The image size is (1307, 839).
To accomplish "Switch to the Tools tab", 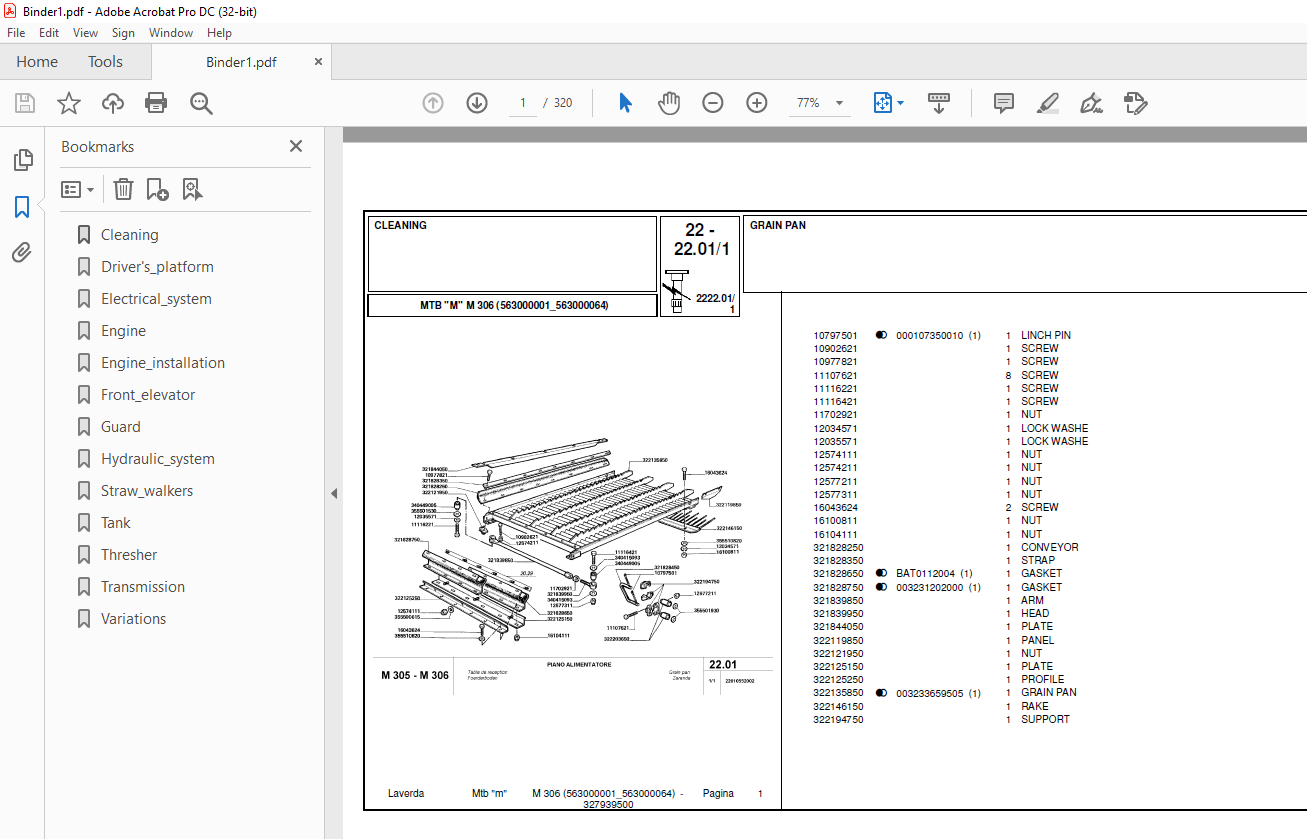I will tap(105, 62).
